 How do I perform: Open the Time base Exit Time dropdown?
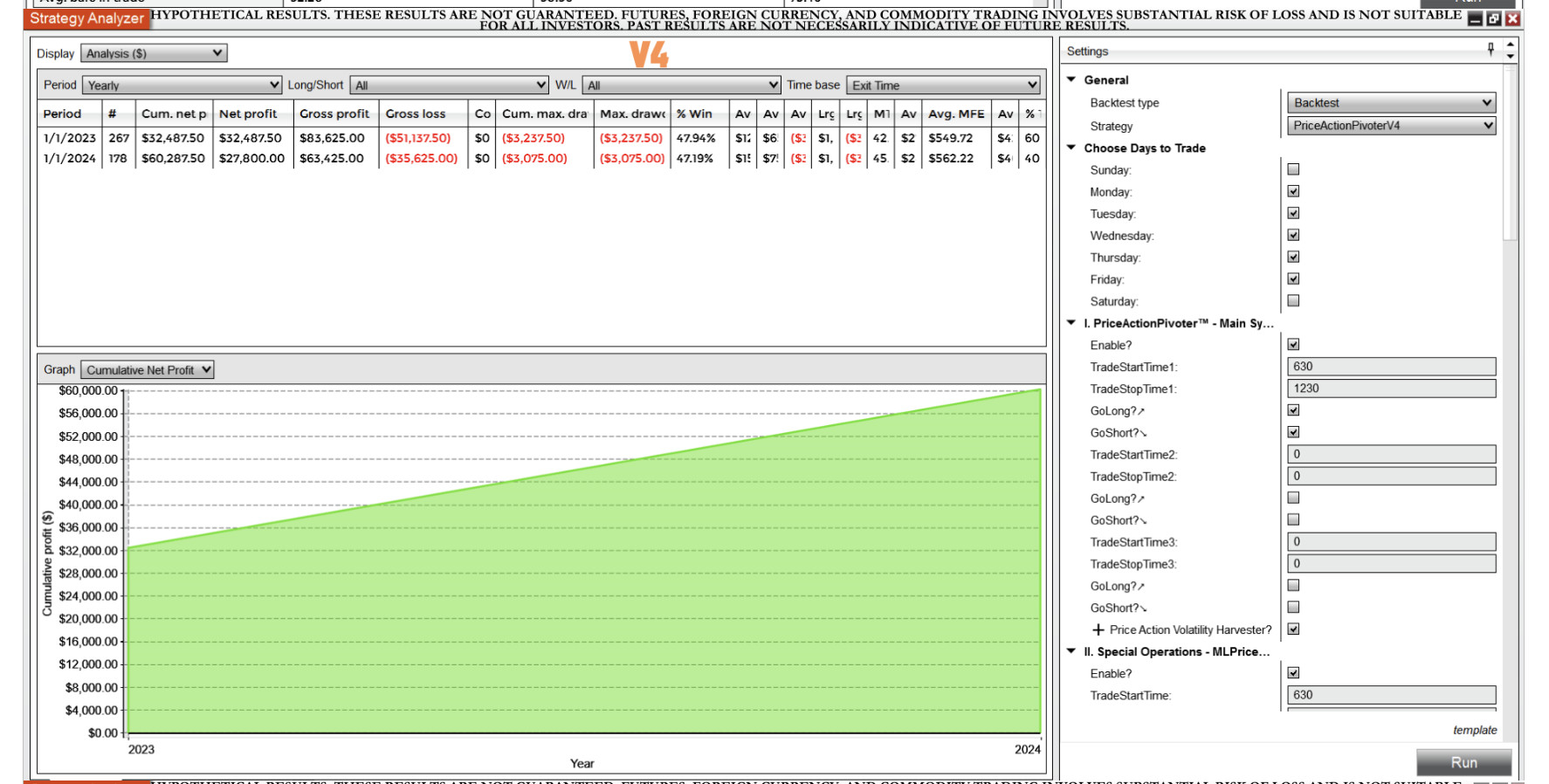click(944, 85)
